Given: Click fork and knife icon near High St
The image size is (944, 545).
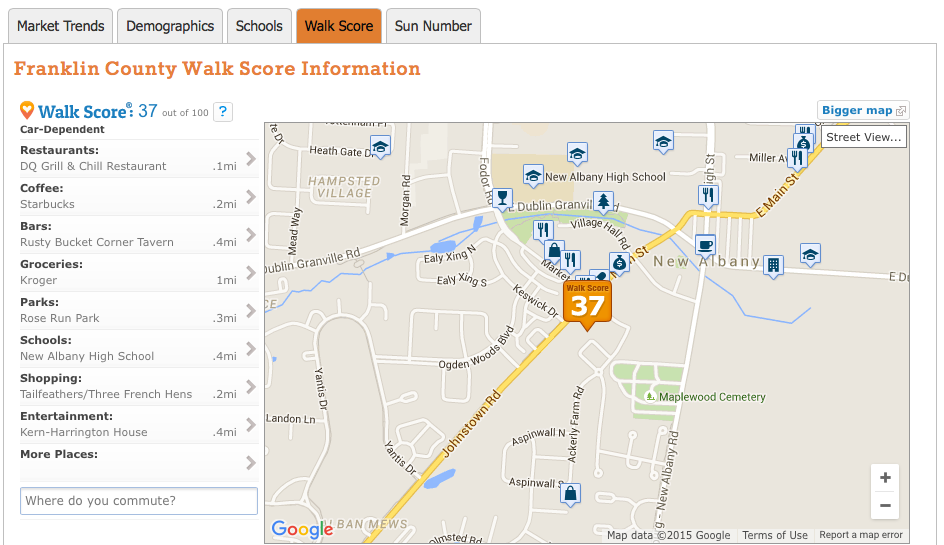Looking at the screenshot, I should click(709, 195).
